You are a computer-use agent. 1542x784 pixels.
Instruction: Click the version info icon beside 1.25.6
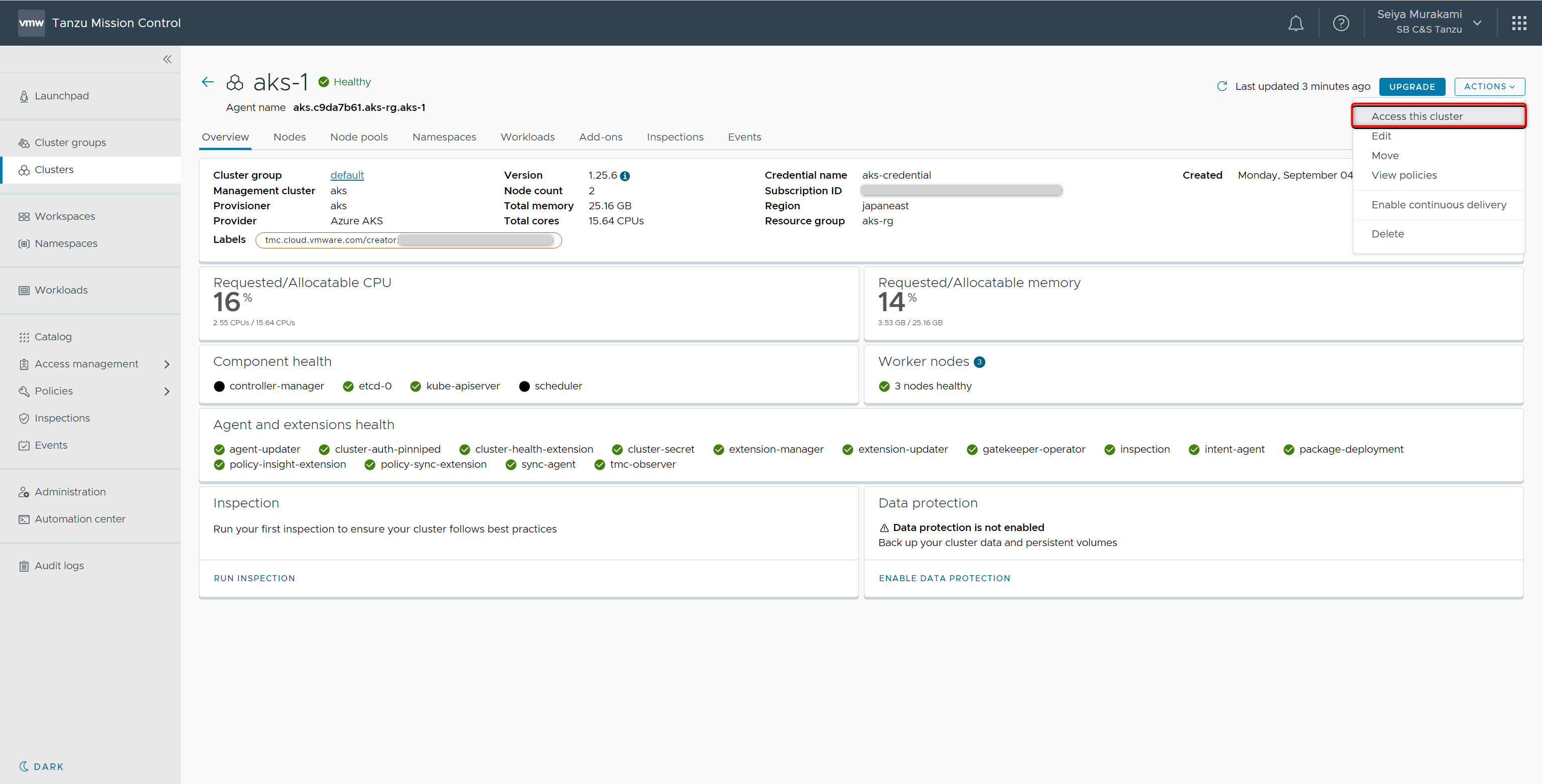pos(625,176)
